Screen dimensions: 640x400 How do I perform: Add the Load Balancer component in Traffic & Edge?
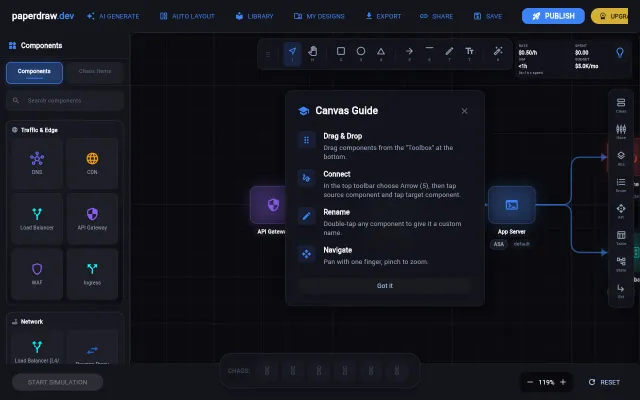(37, 219)
